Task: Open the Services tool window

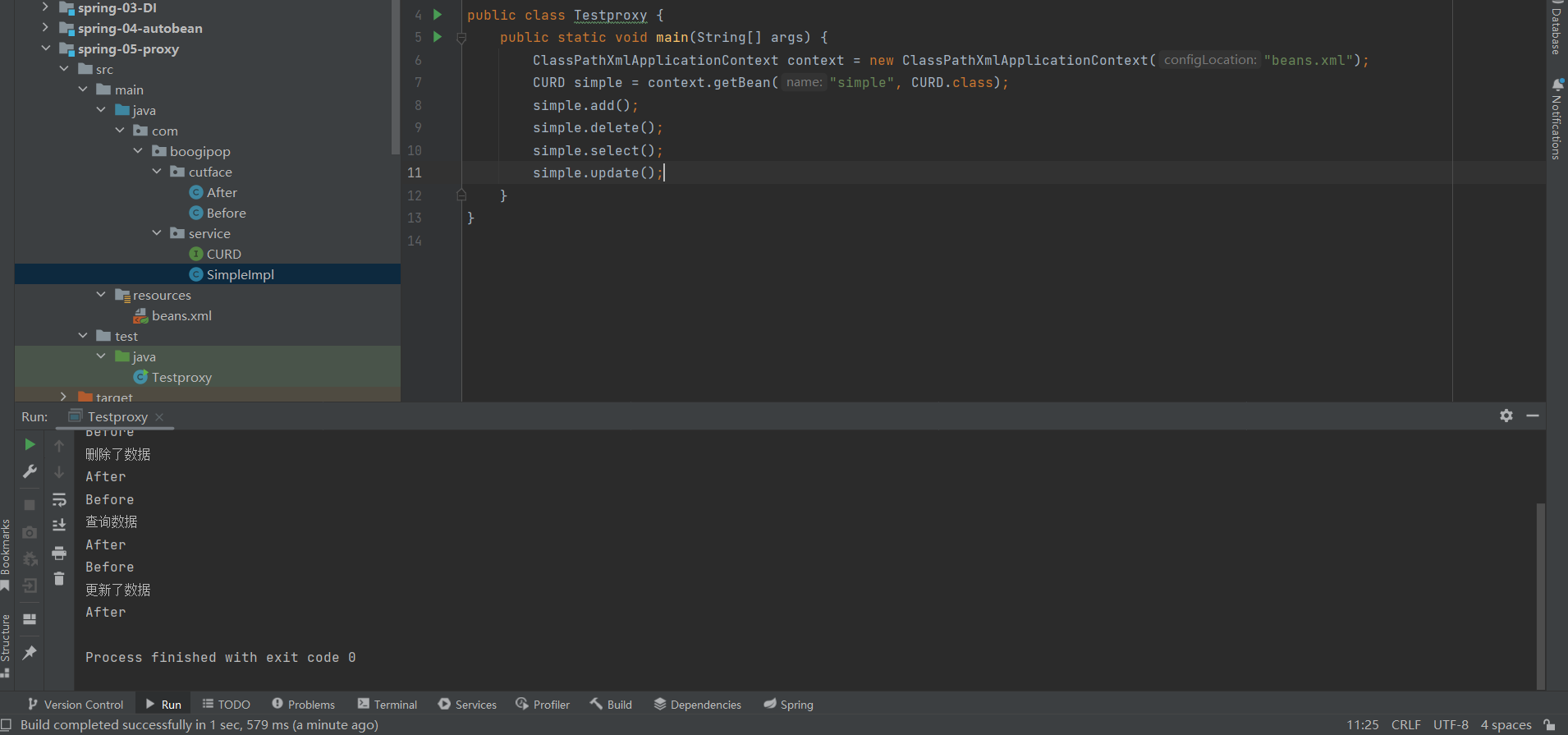Action: (467, 705)
